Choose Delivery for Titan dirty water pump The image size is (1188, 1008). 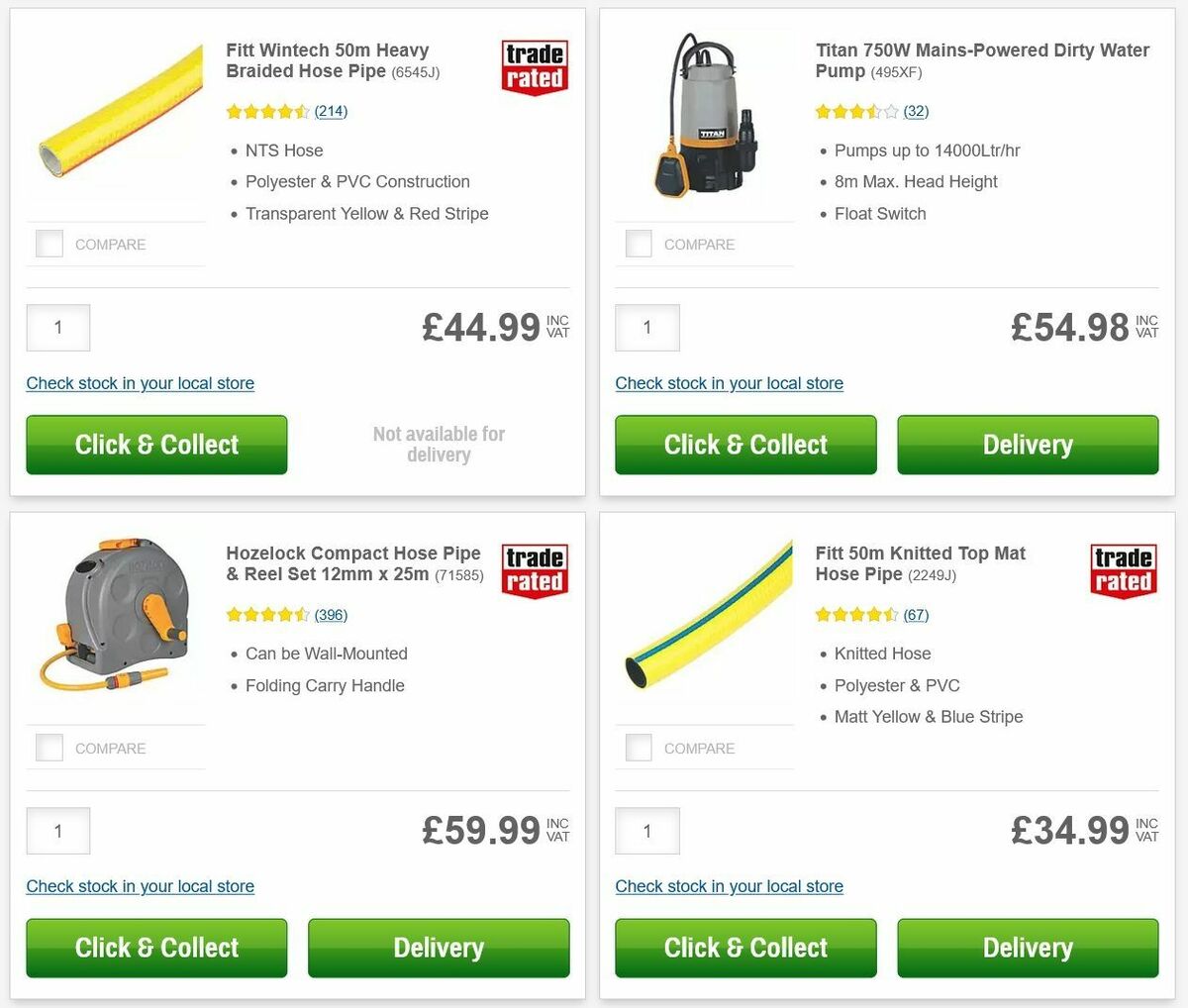point(1027,445)
